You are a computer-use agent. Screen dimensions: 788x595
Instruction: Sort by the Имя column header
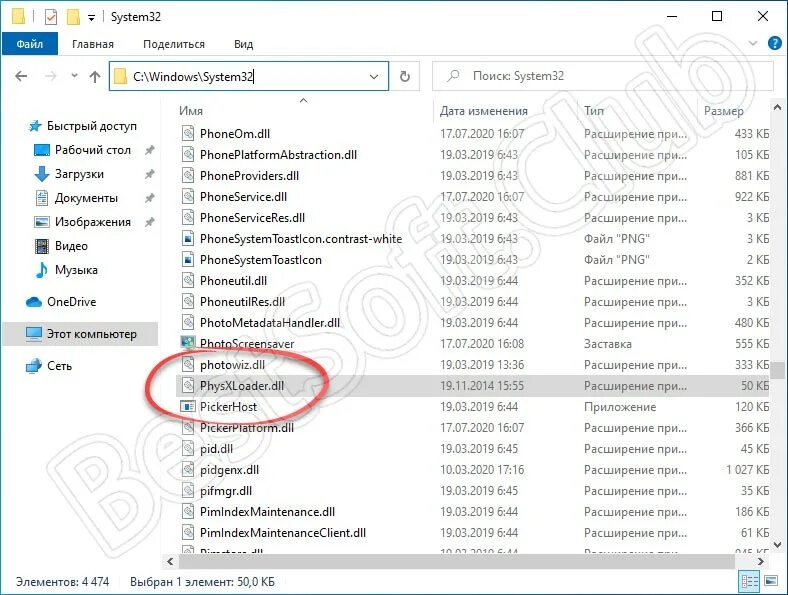(x=191, y=111)
